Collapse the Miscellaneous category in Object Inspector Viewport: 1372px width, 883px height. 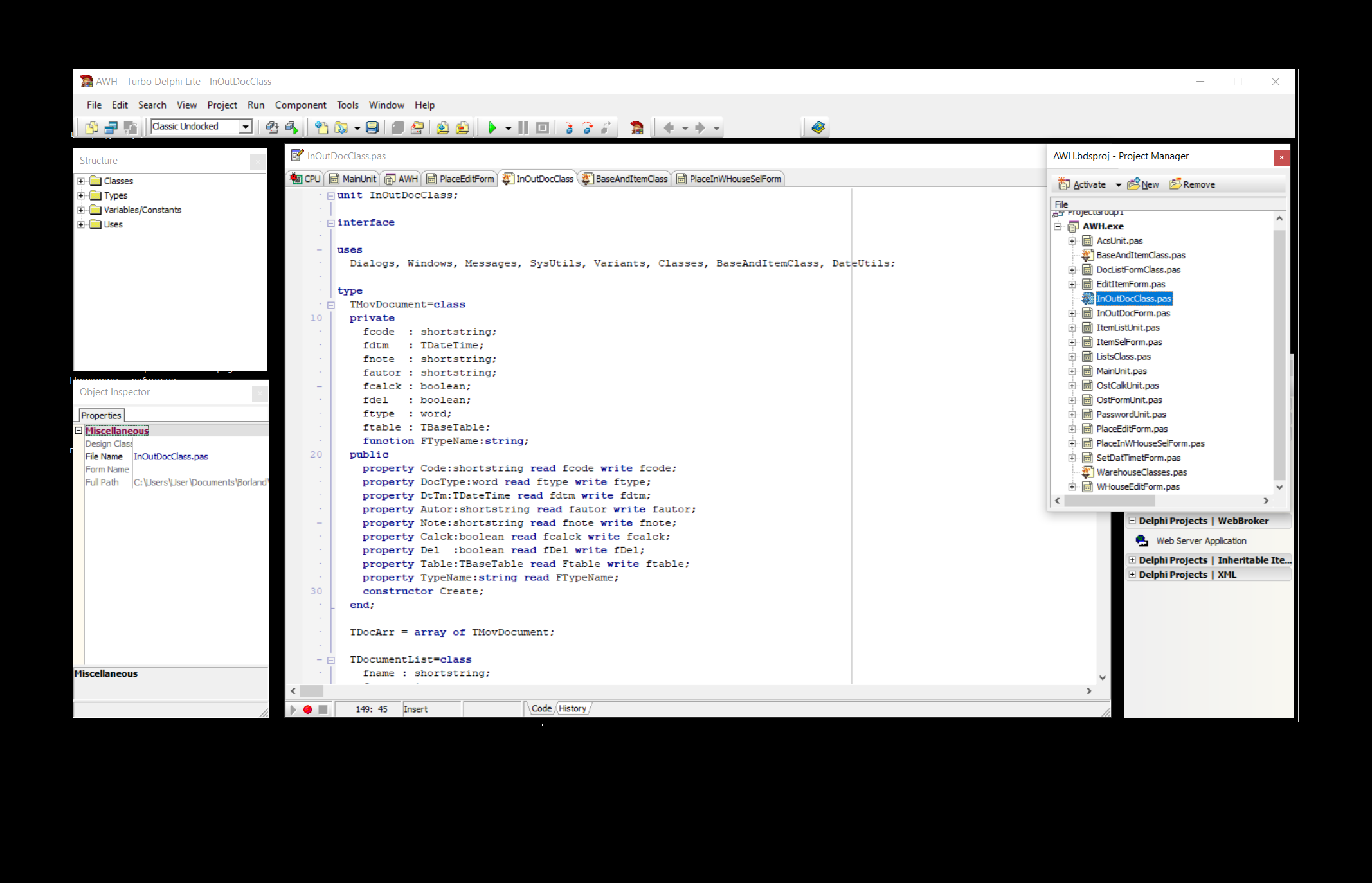78,431
